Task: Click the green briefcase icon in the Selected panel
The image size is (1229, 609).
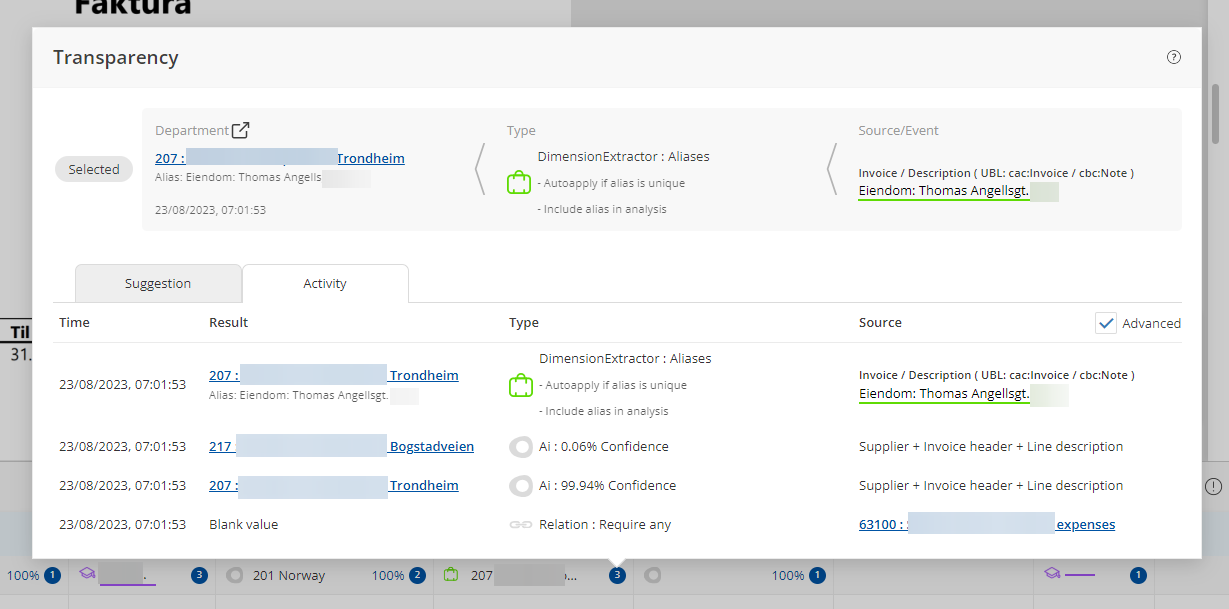Action: (518, 182)
